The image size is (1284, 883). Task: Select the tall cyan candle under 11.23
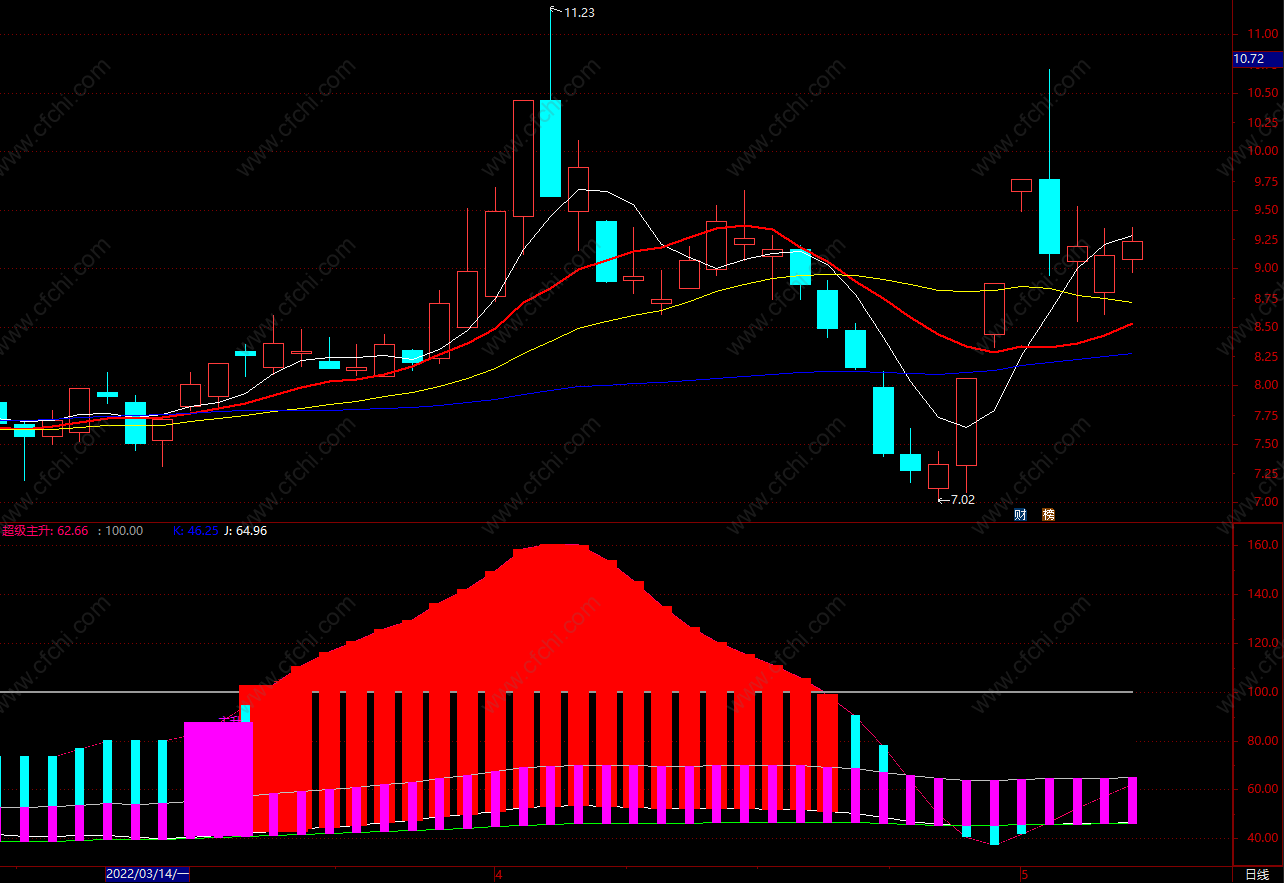tap(550, 148)
